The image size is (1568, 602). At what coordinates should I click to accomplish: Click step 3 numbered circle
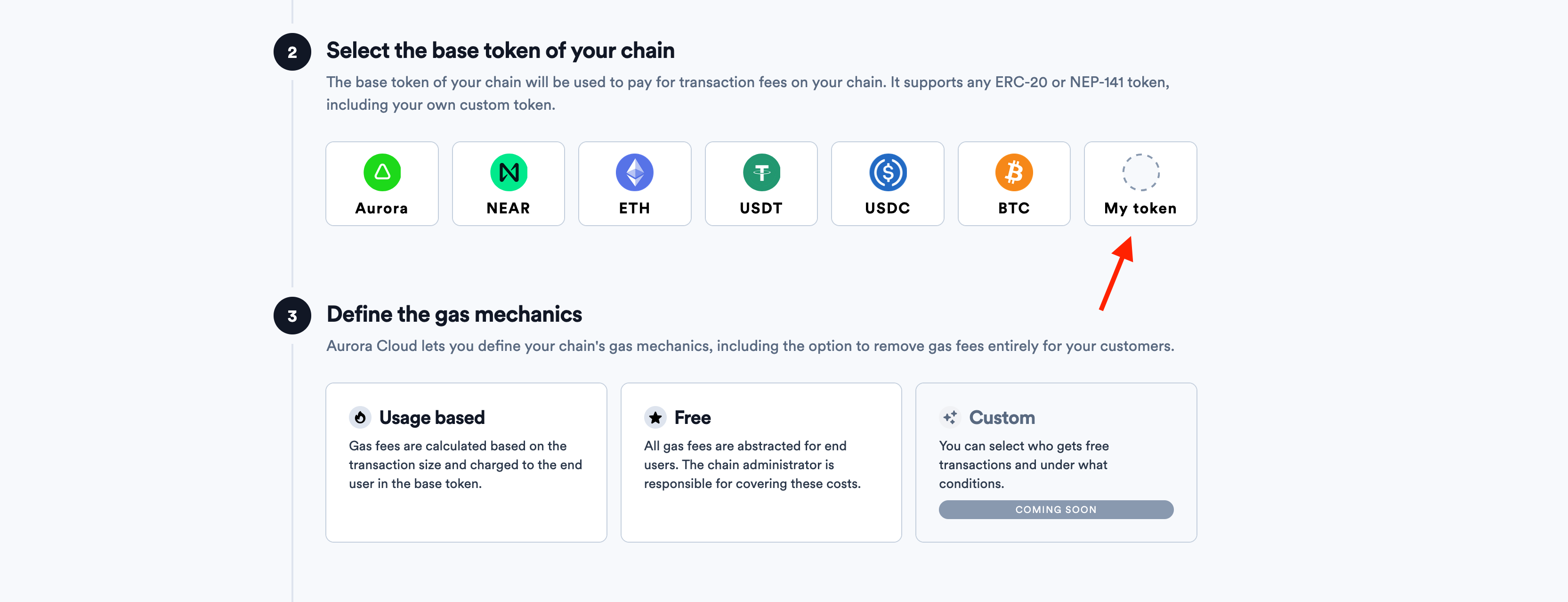pos(293,315)
